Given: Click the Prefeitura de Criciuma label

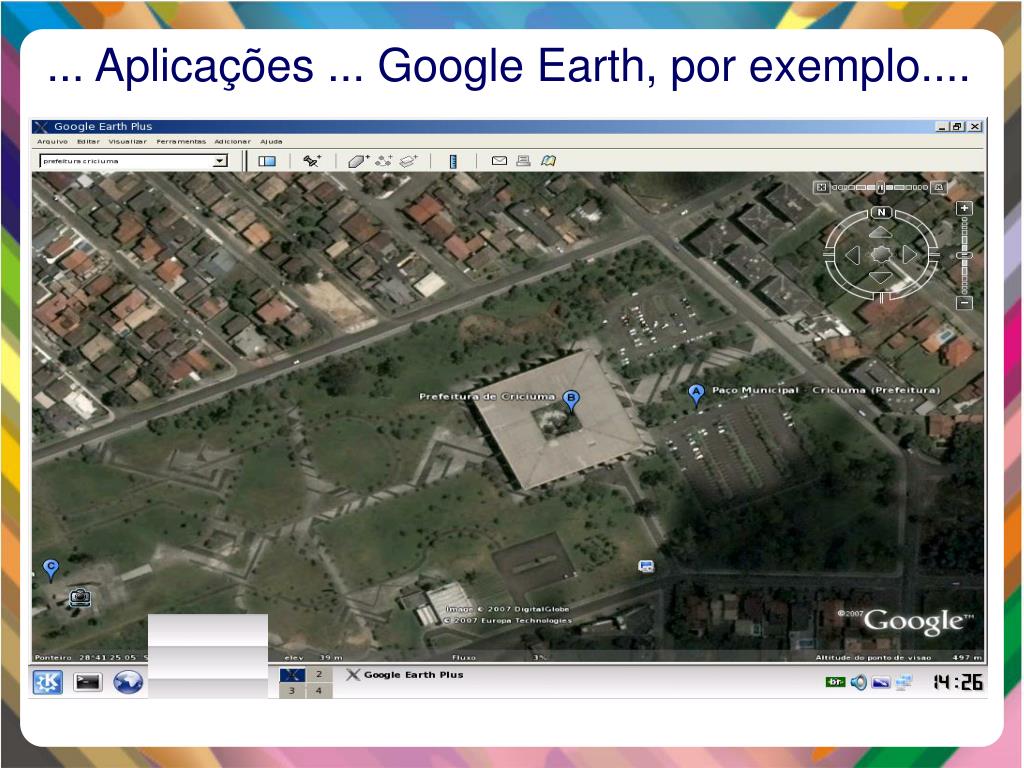Looking at the screenshot, I should tap(487, 396).
